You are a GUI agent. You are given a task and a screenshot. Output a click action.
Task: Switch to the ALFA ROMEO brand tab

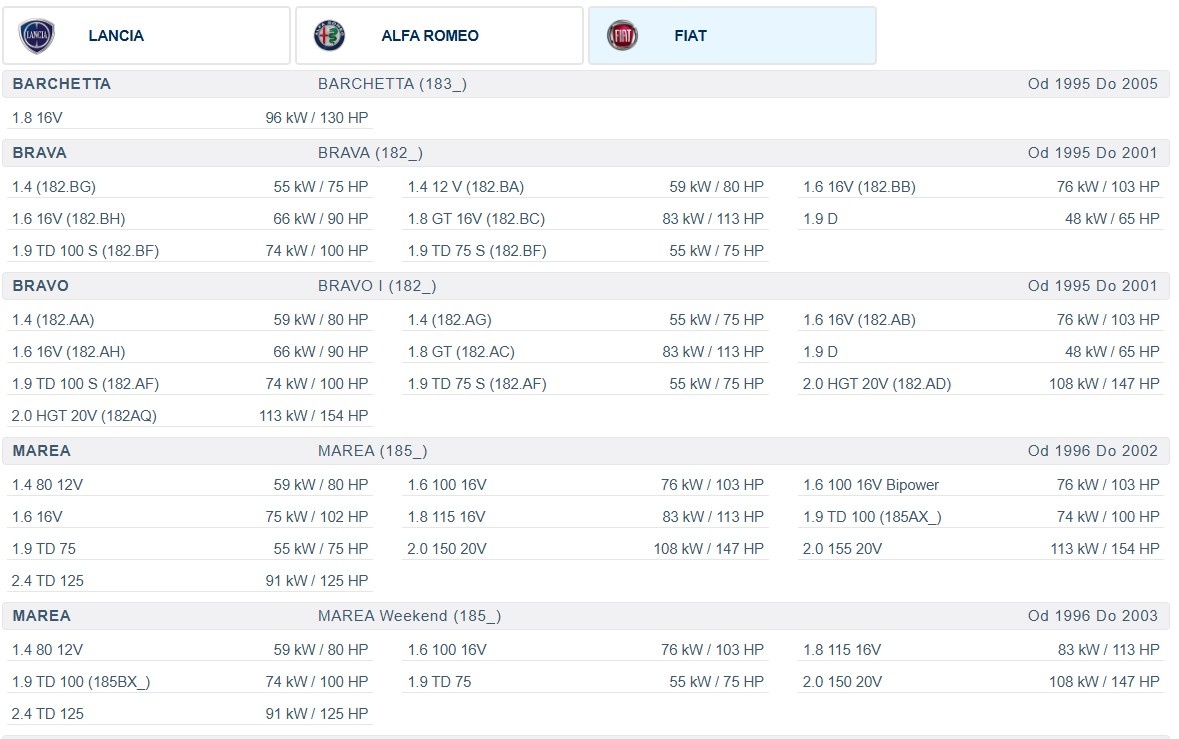click(439, 36)
